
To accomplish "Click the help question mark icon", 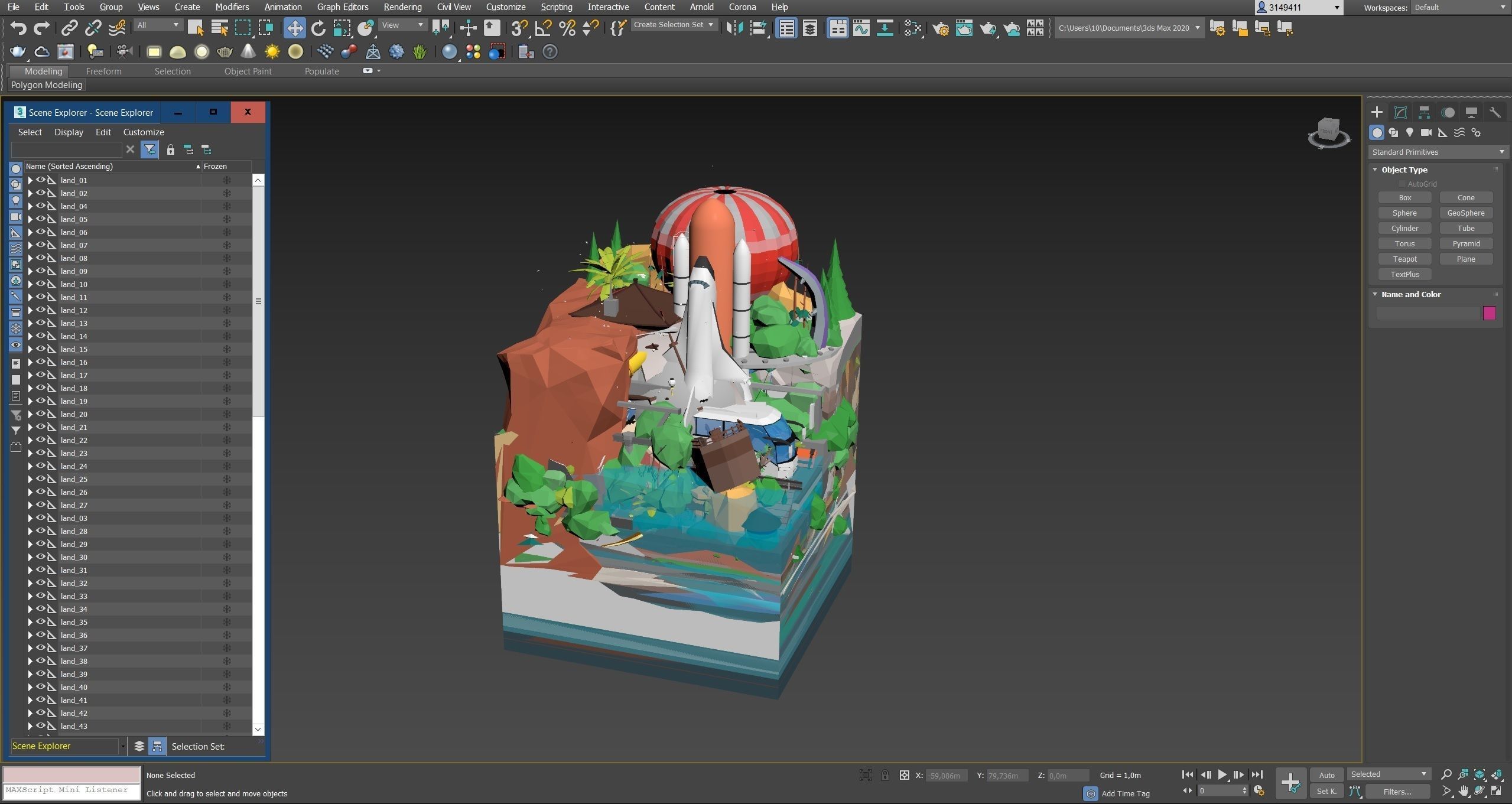I will point(549,52).
